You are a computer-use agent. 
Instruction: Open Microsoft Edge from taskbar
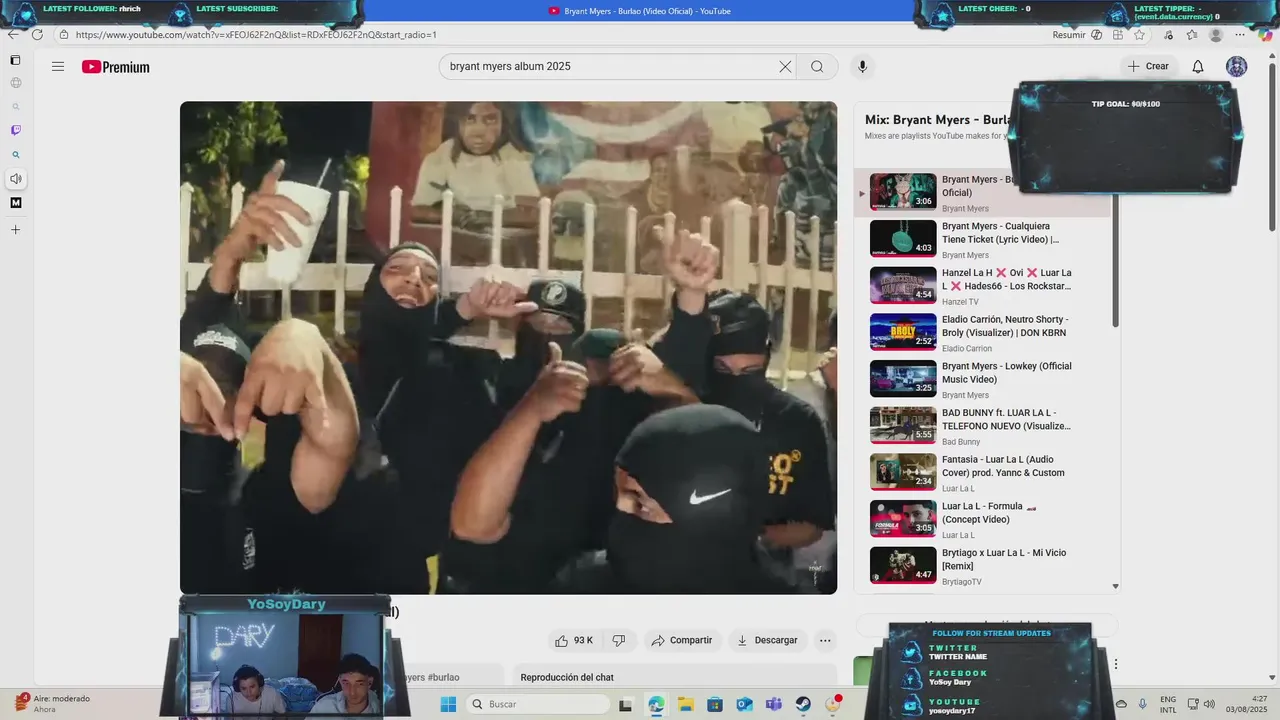coord(656,704)
